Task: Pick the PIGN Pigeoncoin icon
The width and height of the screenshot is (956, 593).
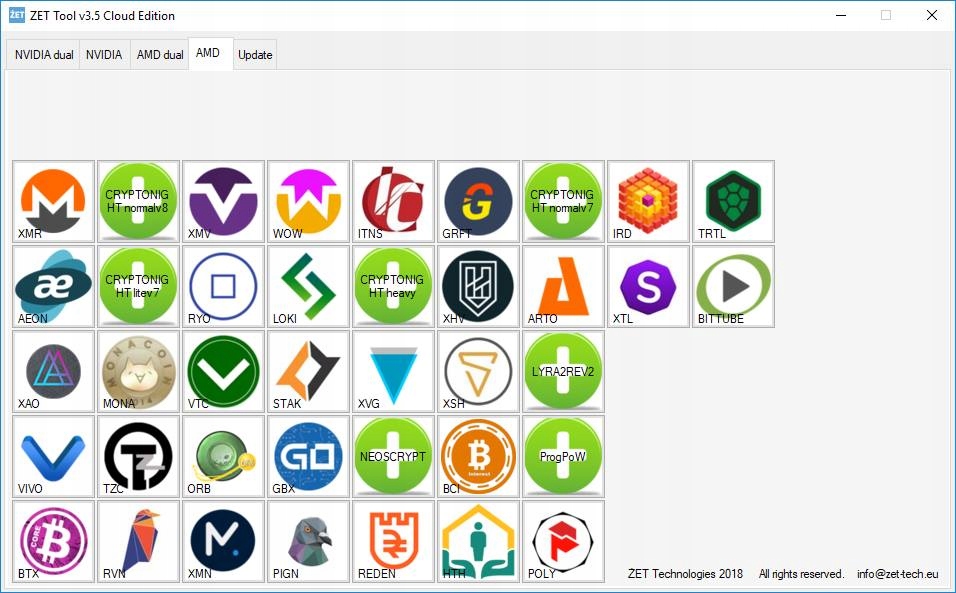Action: click(309, 541)
